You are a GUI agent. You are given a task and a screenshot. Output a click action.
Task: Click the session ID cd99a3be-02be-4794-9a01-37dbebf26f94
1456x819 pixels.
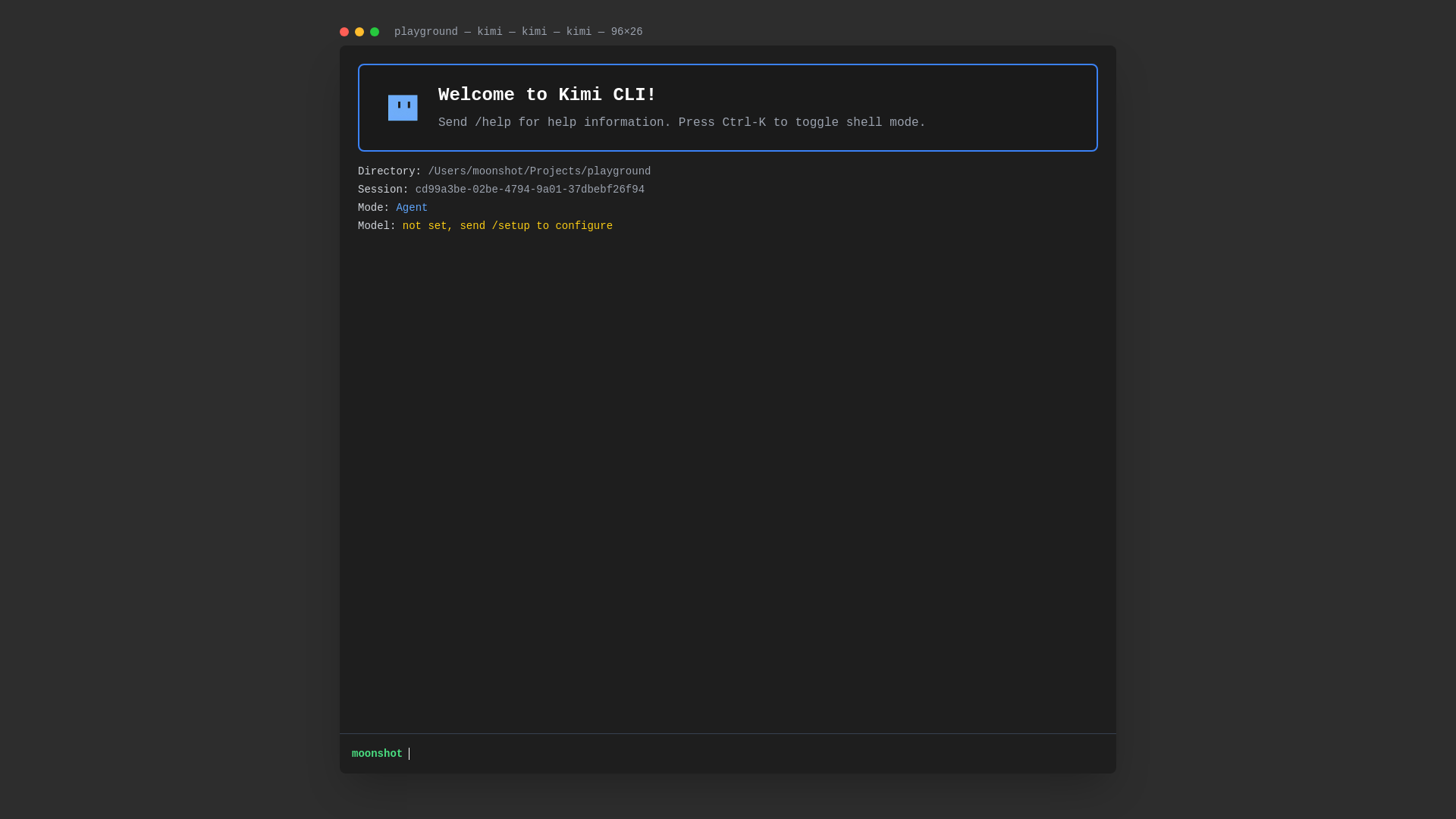[x=529, y=190]
